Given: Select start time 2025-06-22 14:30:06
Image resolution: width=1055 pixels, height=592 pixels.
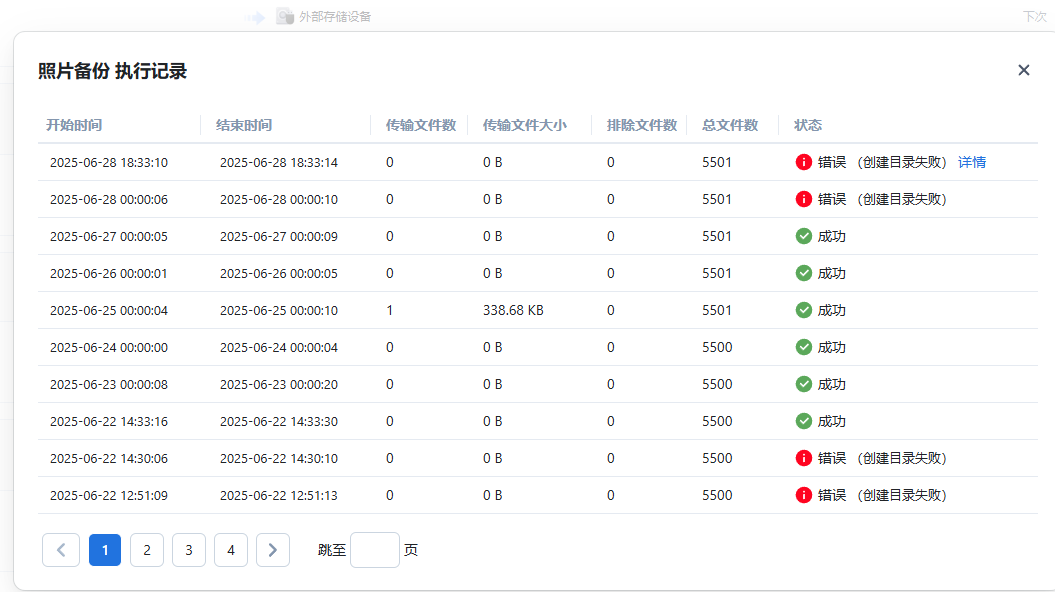Looking at the screenshot, I should 109,458.
